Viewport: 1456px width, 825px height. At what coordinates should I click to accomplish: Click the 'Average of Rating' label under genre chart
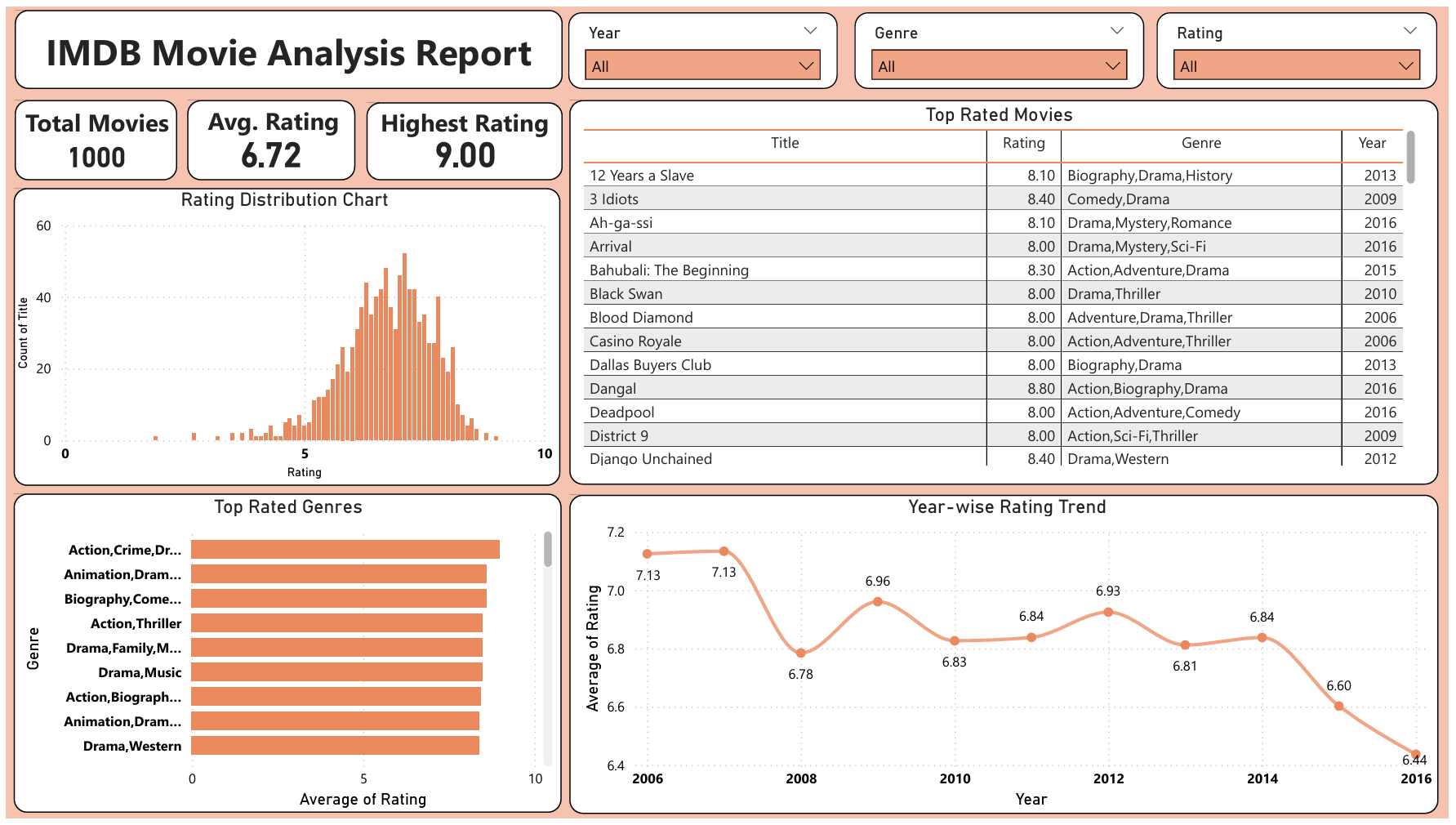click(363, 800)
